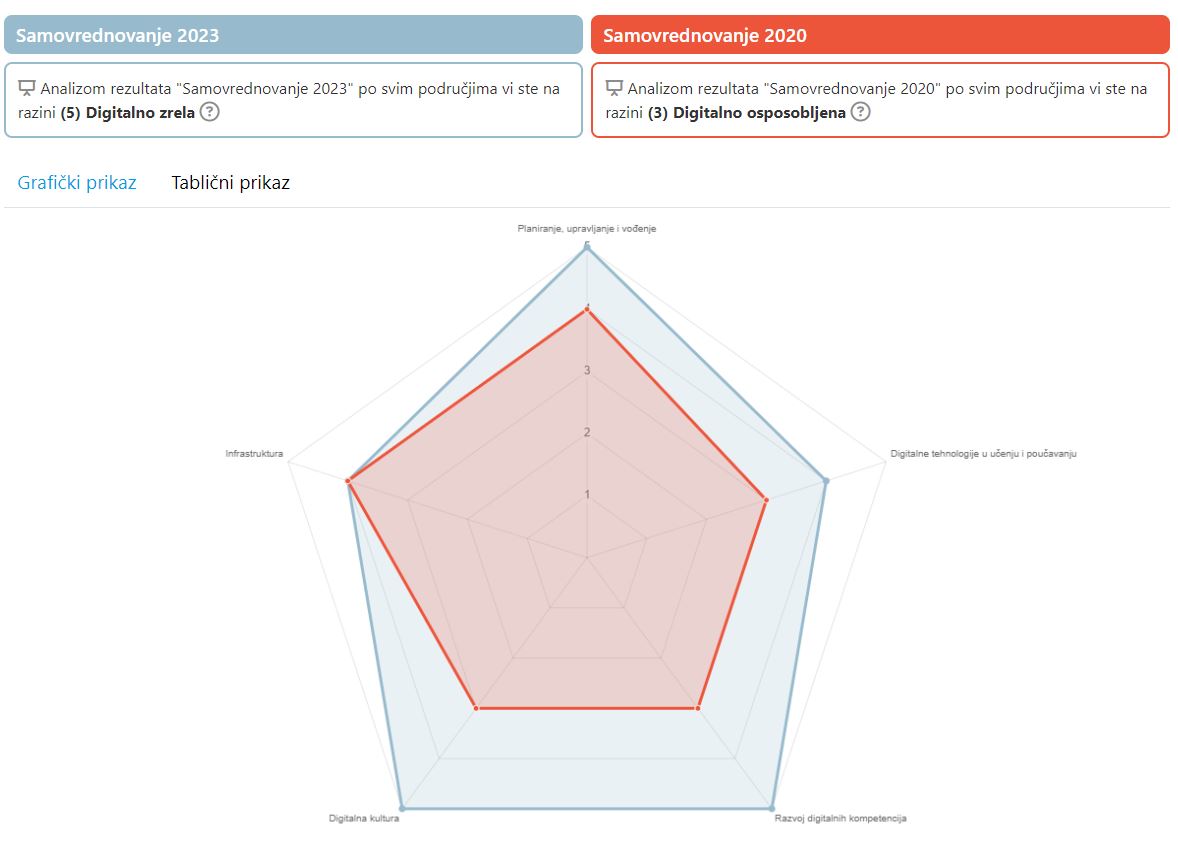Image resolution: width=1178 pixels, height=857 pixels.
Task: Click red data point on Planiranje axis
Action: pyautogui.click(x=587, y=309)
